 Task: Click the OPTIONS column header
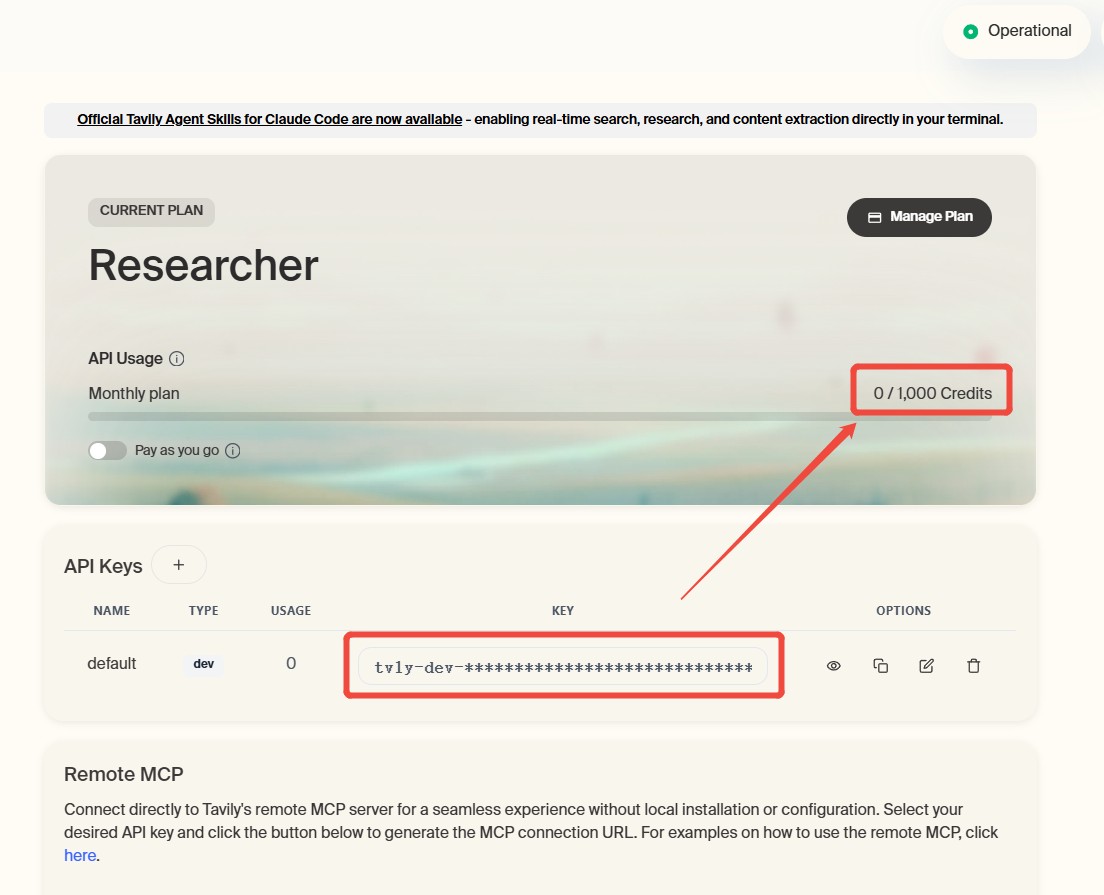(903, 611)
